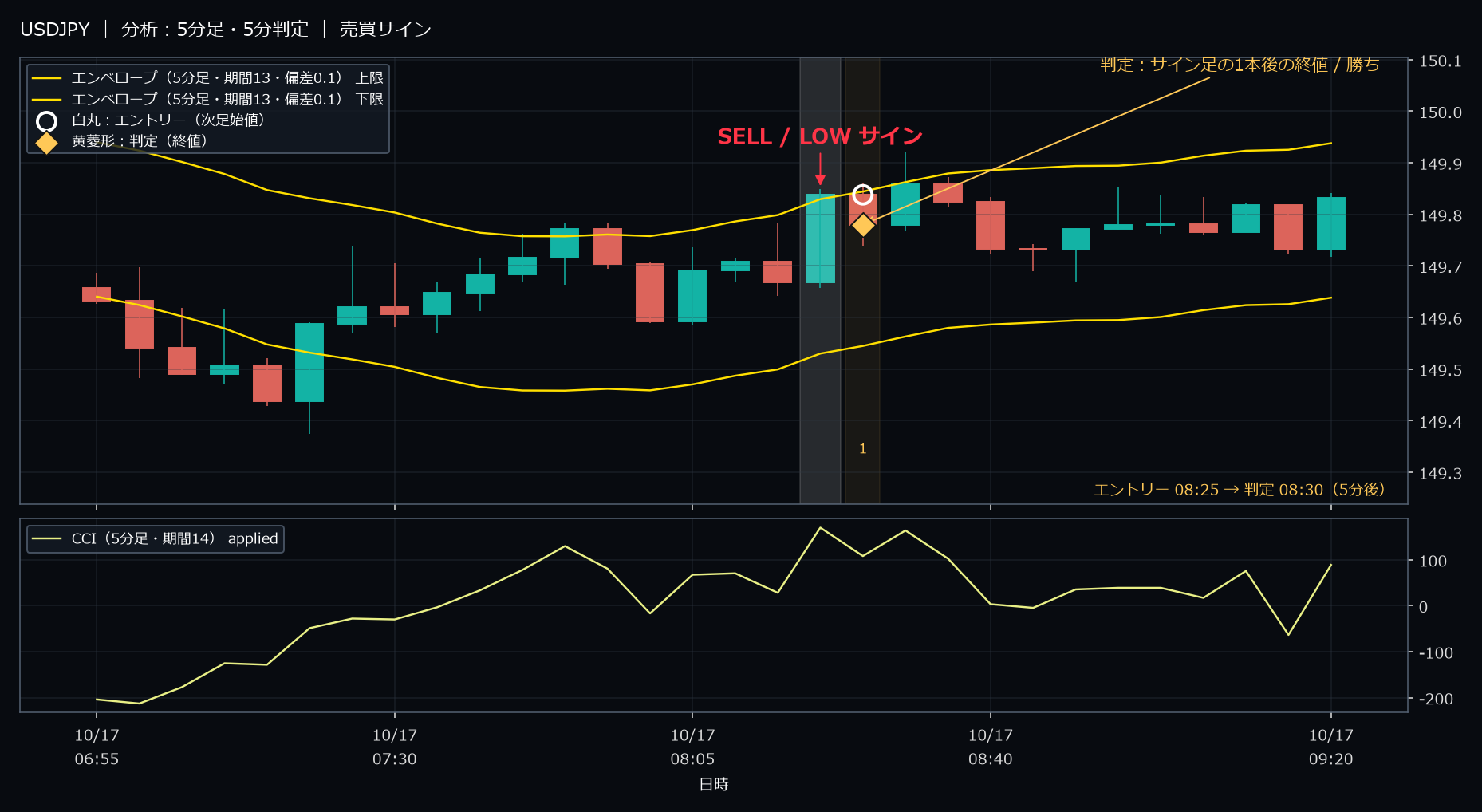Click the CCI axis label 100
Image resolution: width=1482 pixels, height=812 pixels.
[x=1433, y=562]
